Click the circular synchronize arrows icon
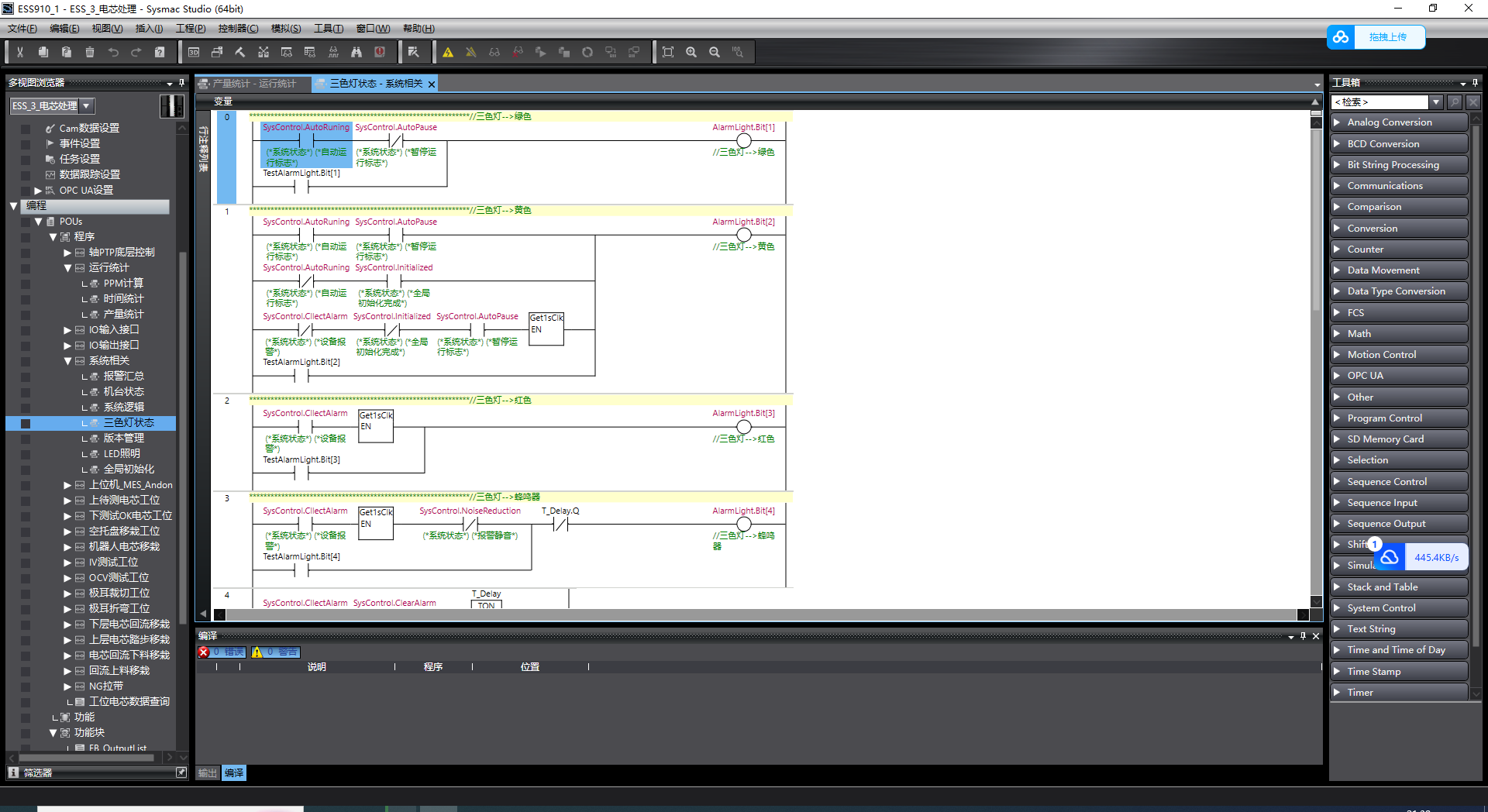This screenshot has width=1488, height=812. pyautogui.click(x=587, y=52)
